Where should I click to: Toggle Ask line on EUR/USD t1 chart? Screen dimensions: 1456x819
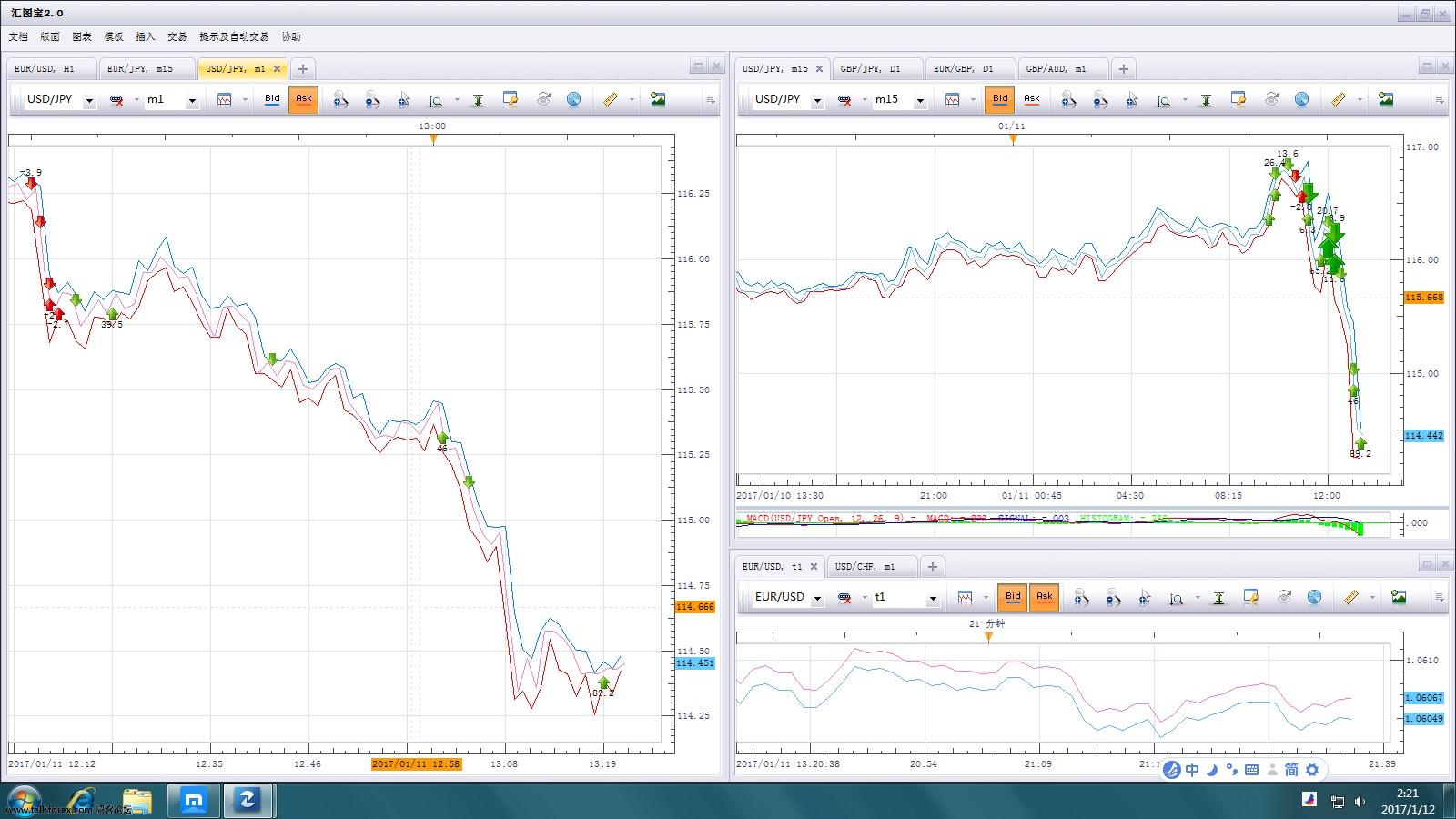1044,597
